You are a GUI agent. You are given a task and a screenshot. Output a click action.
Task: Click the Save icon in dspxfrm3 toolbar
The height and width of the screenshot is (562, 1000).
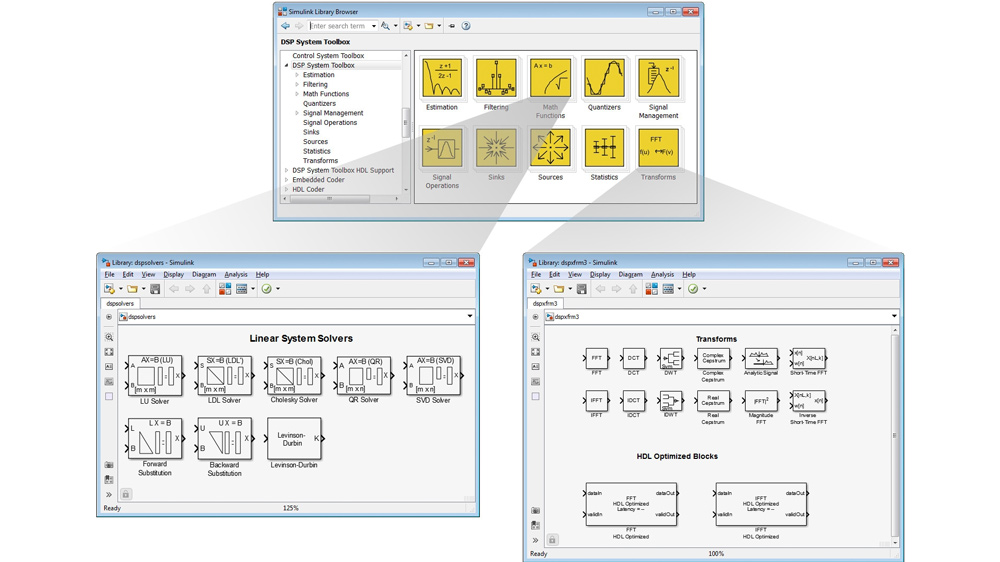tap(581, 289)
